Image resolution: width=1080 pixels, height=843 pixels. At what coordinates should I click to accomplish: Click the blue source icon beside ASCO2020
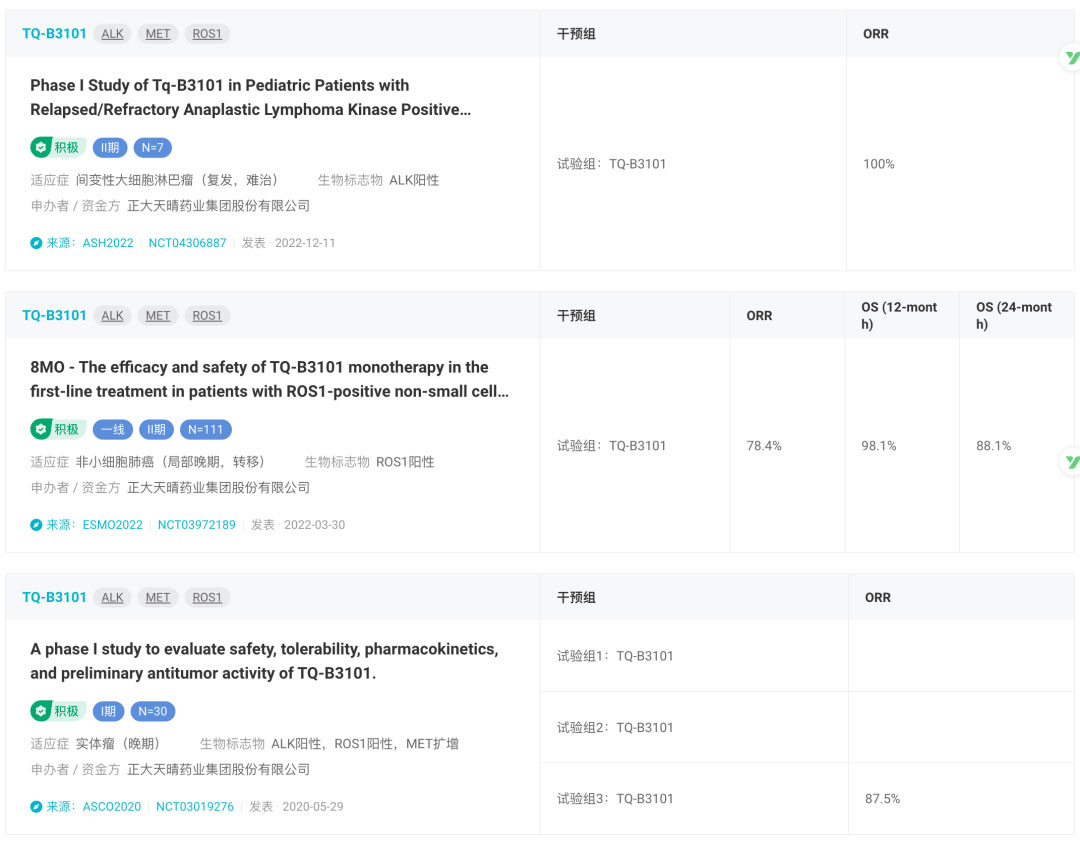click(x=37, y=807)
